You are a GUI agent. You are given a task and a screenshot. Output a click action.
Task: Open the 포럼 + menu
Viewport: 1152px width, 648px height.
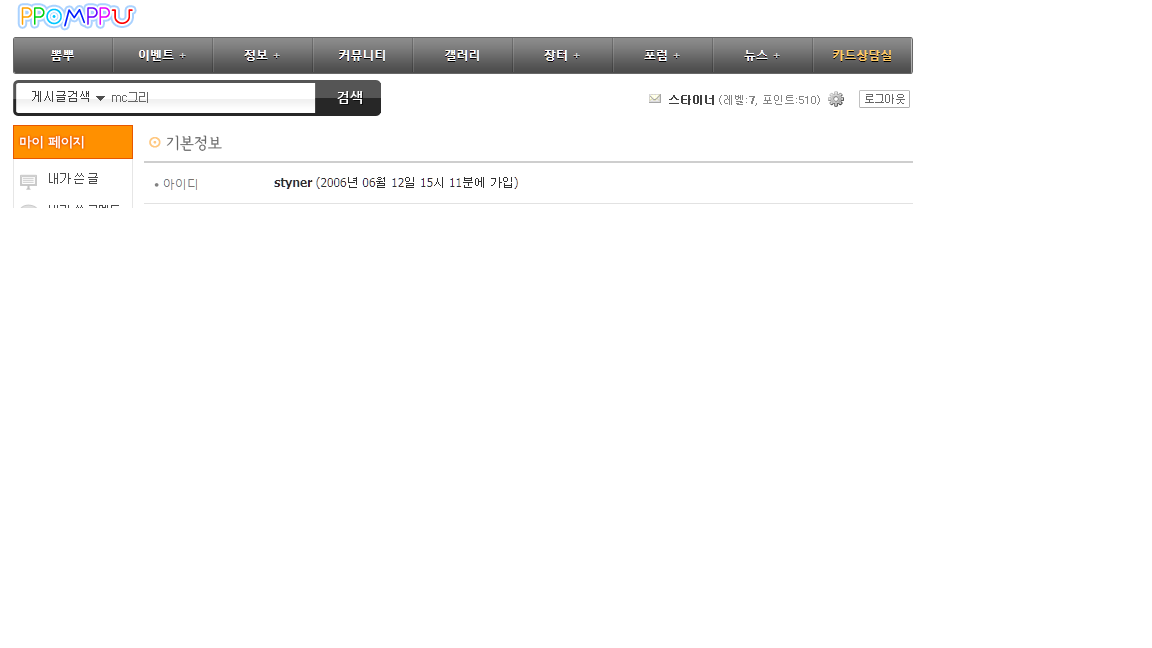point(662,56)
